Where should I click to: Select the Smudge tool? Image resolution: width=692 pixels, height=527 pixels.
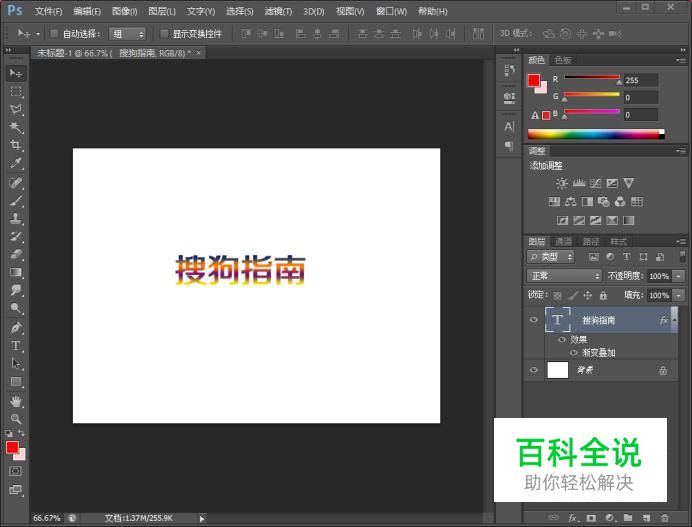(16, 290)
